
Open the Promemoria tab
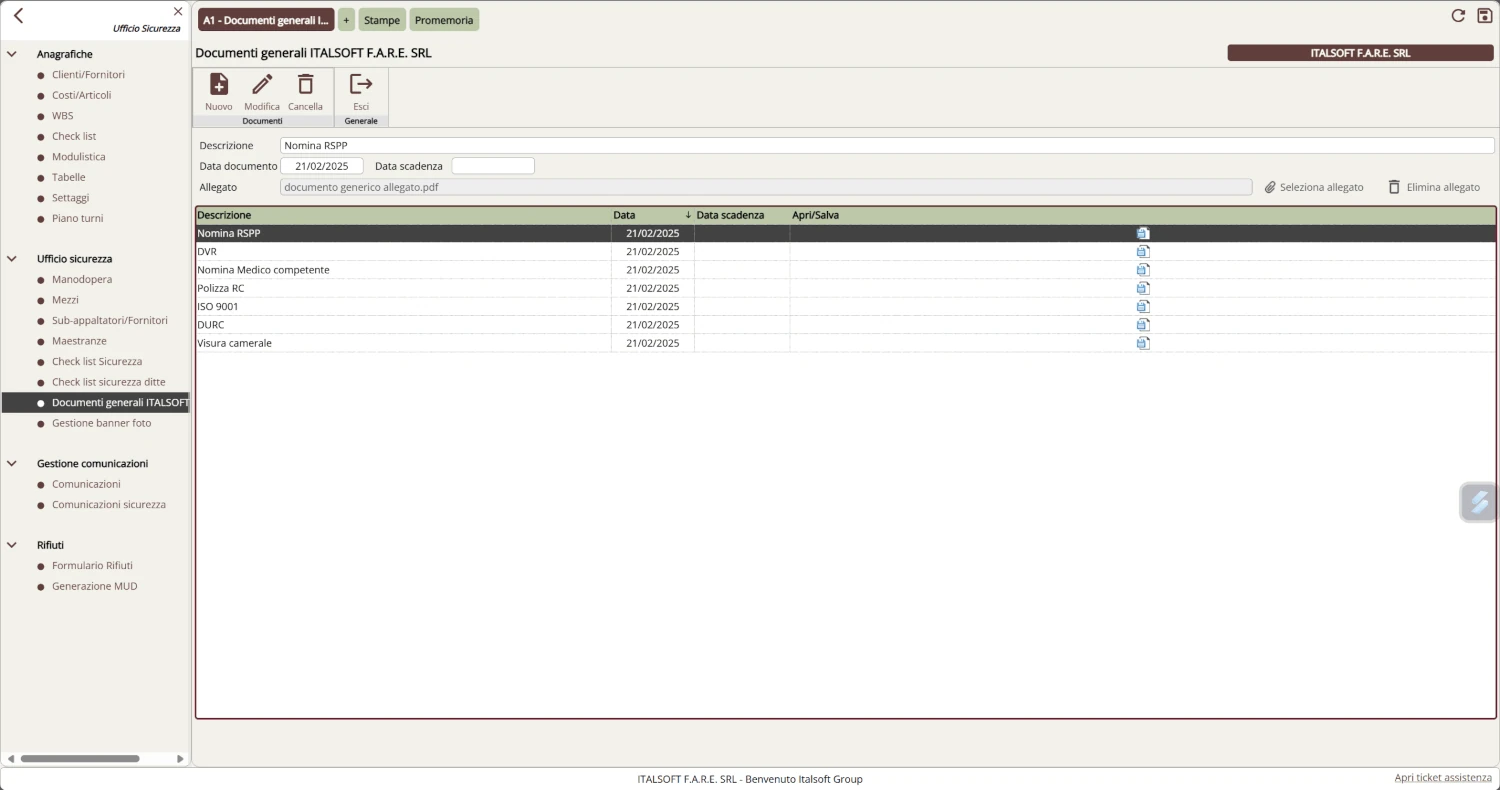[444, 20]
